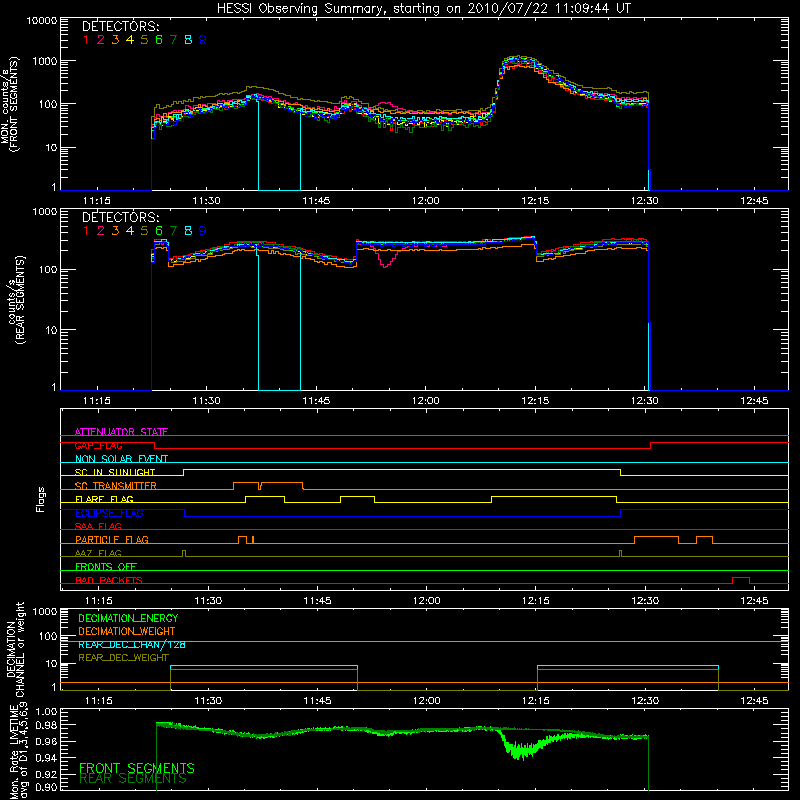The width and height of the screenshot is (800, 800).
Task: Click cyan detector 8 in the front segments legend
Action: tap(188, 40)
